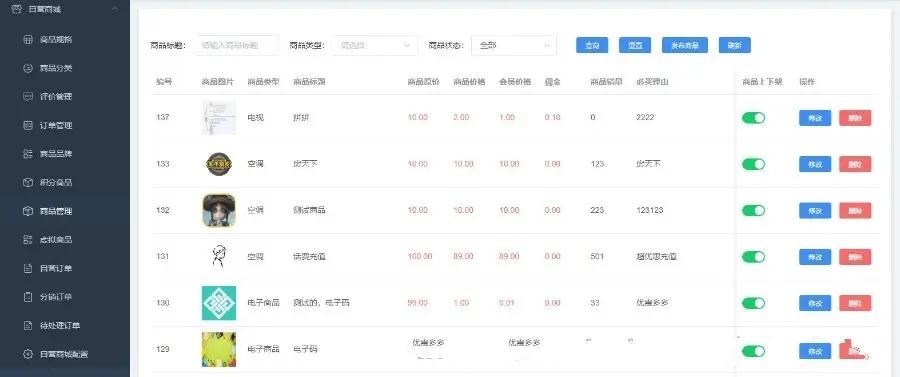Click the 商品上下架 column header
Viewport: 900px width, 377px height.
762,82
